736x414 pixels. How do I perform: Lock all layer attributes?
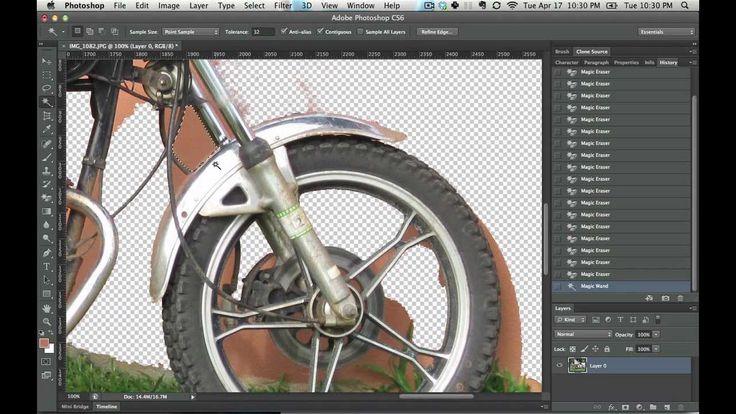pyautogui.click(x=607, y=349)
